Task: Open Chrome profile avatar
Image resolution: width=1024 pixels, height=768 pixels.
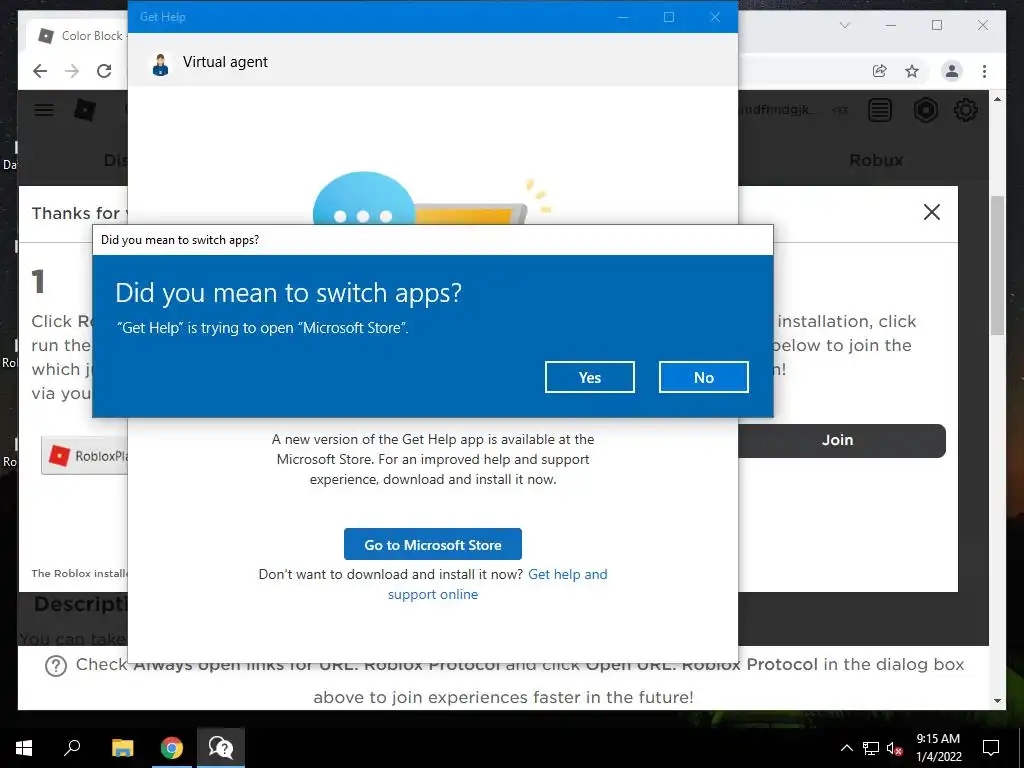Action: (952, 71)
